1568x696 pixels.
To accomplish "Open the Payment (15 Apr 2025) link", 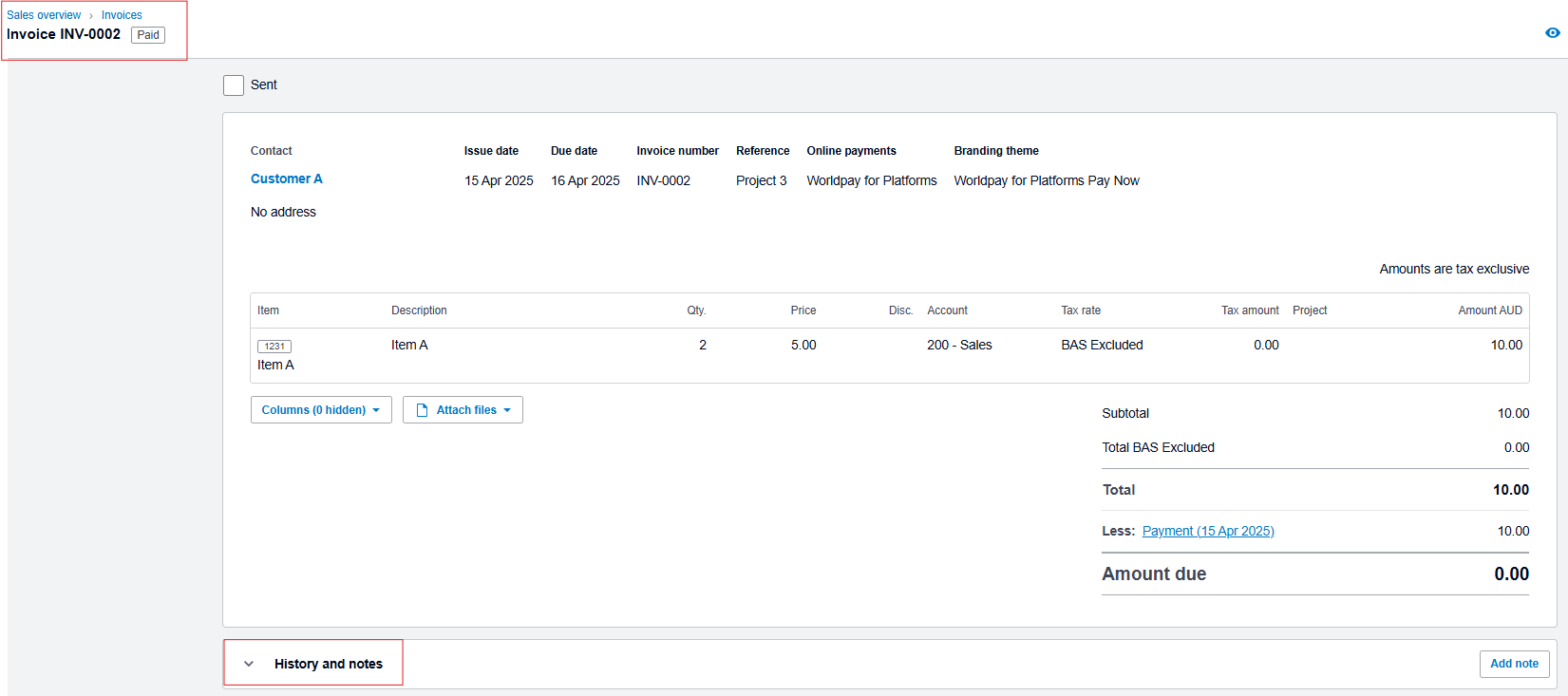I will click(x=1207, y=531).
